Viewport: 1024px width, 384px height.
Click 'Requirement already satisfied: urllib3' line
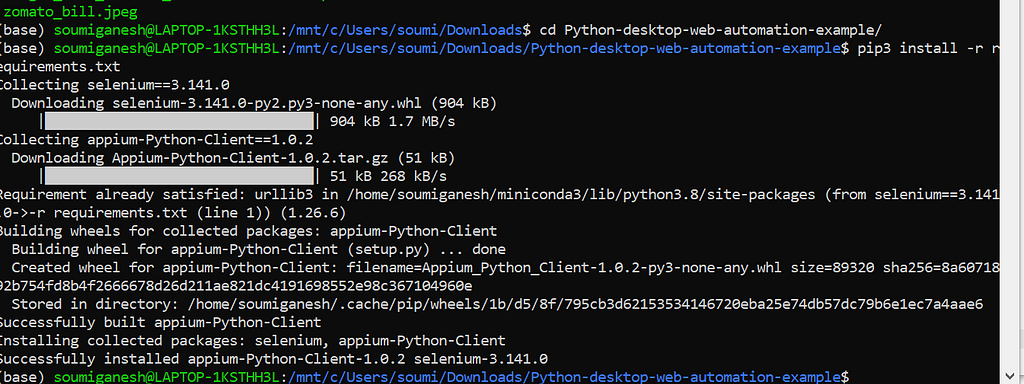coord(500,195)
